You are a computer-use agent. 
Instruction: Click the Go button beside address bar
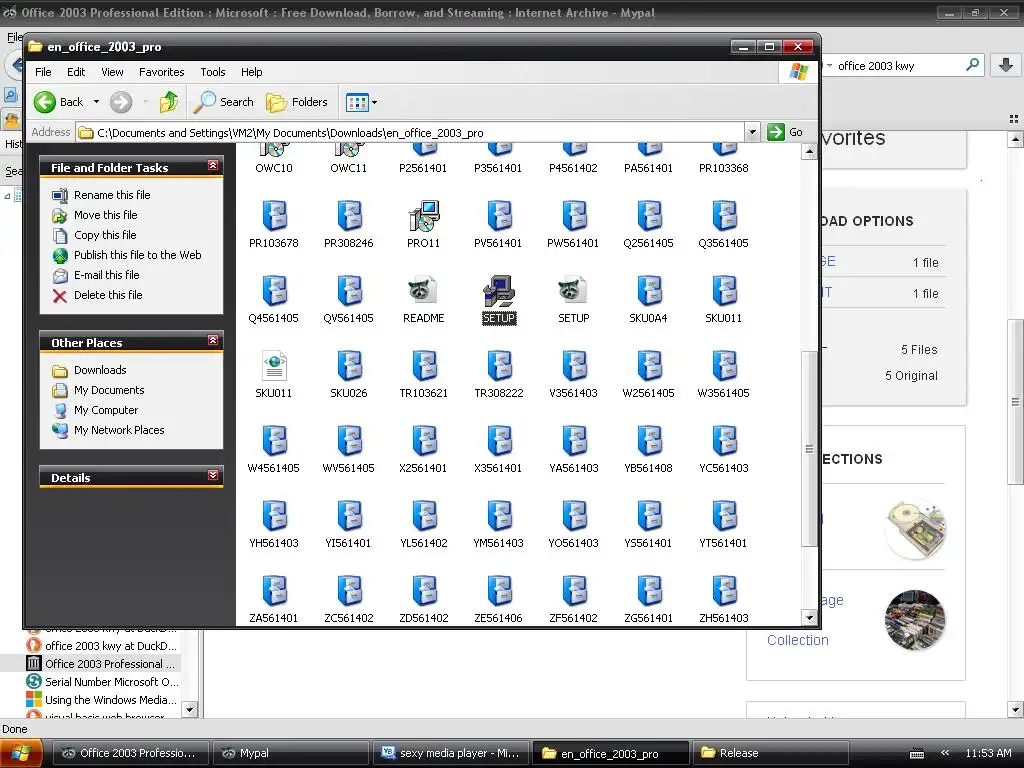pos(786,132)
